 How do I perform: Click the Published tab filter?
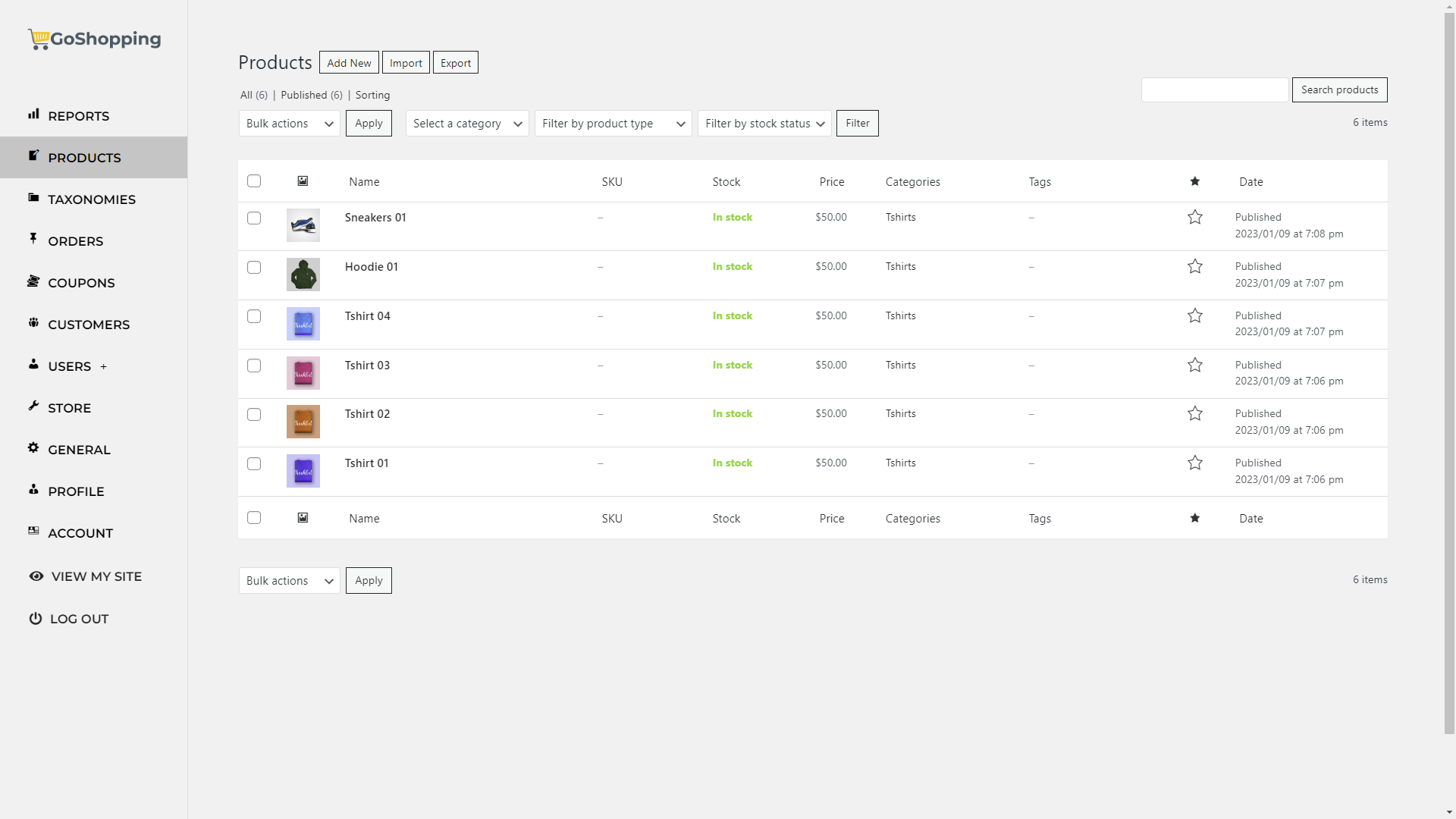point(311,94)
